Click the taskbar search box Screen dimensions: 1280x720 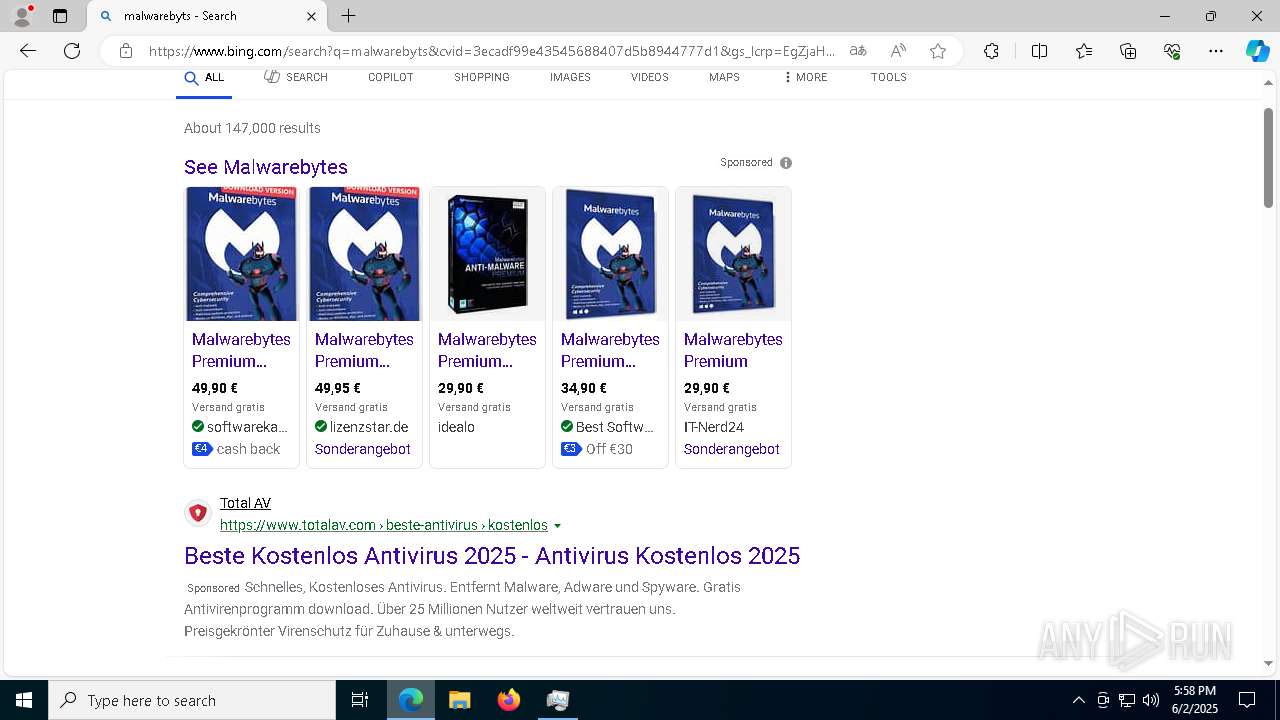pos(192,700)
